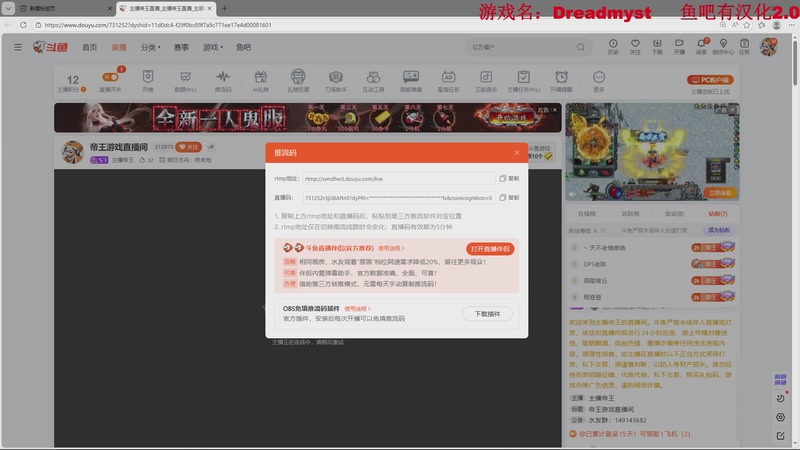The image size is (800, 450).
Task: Go to 首页 in the nav bar
Action: tap(89, 47)
